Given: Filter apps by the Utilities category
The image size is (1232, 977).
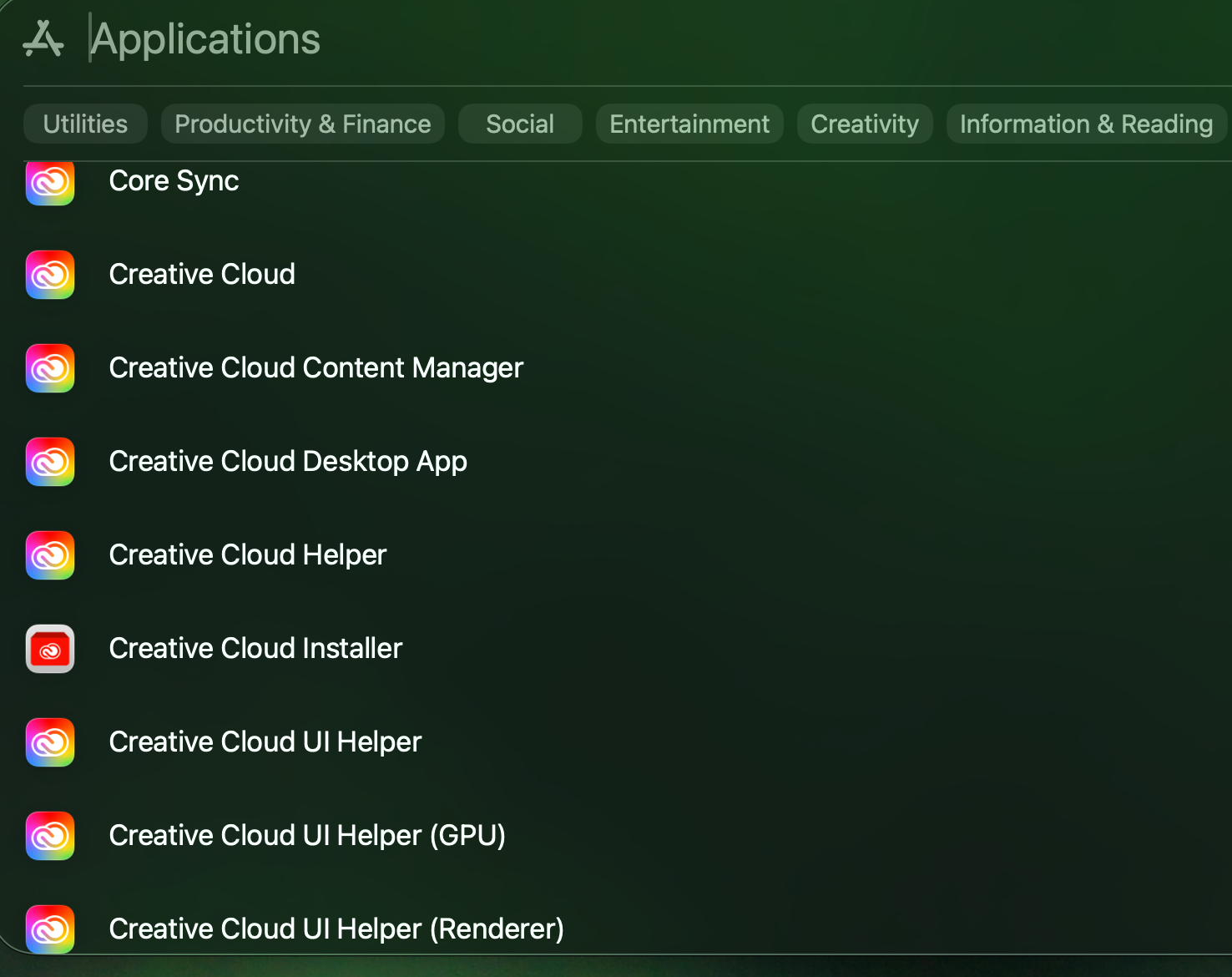Looking at the screenshot, I should [x=85, y=124].
